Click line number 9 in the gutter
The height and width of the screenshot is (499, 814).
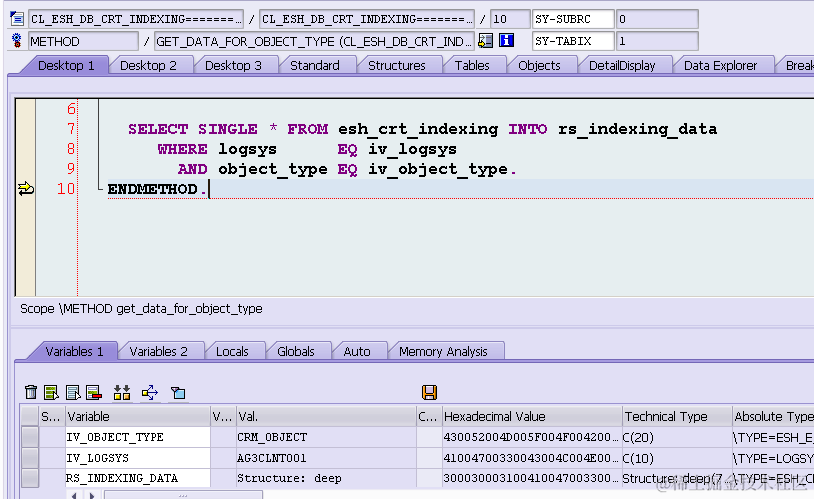click(71, 169)
